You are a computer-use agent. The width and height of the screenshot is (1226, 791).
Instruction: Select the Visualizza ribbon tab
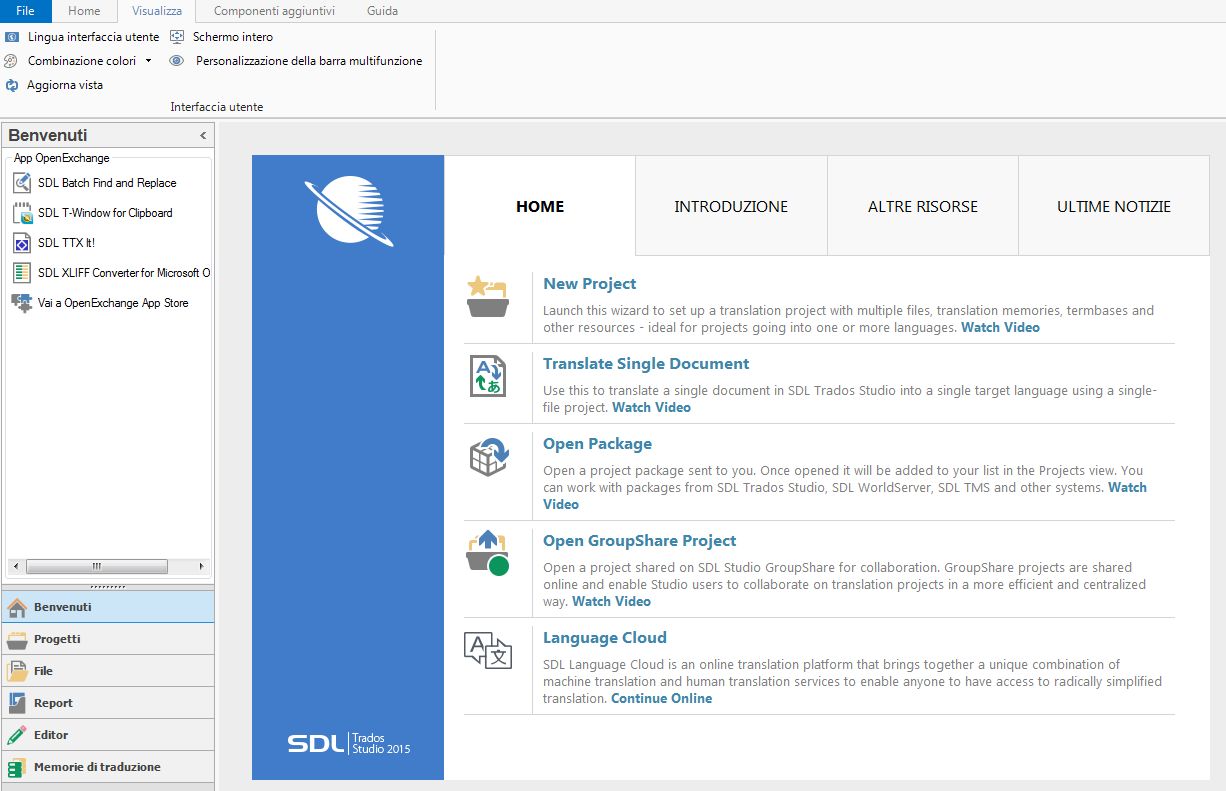pyautogui.click(x=157, y=11)
